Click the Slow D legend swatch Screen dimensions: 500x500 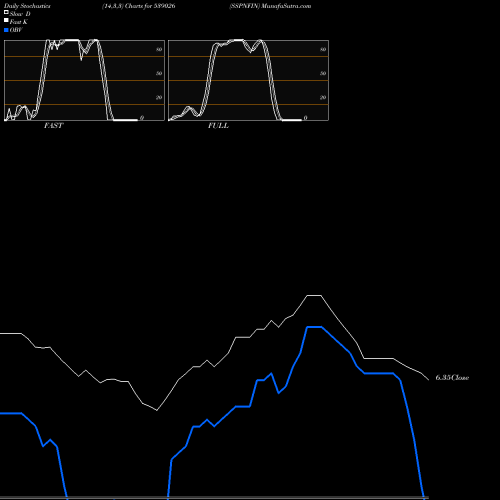point(6,13)
